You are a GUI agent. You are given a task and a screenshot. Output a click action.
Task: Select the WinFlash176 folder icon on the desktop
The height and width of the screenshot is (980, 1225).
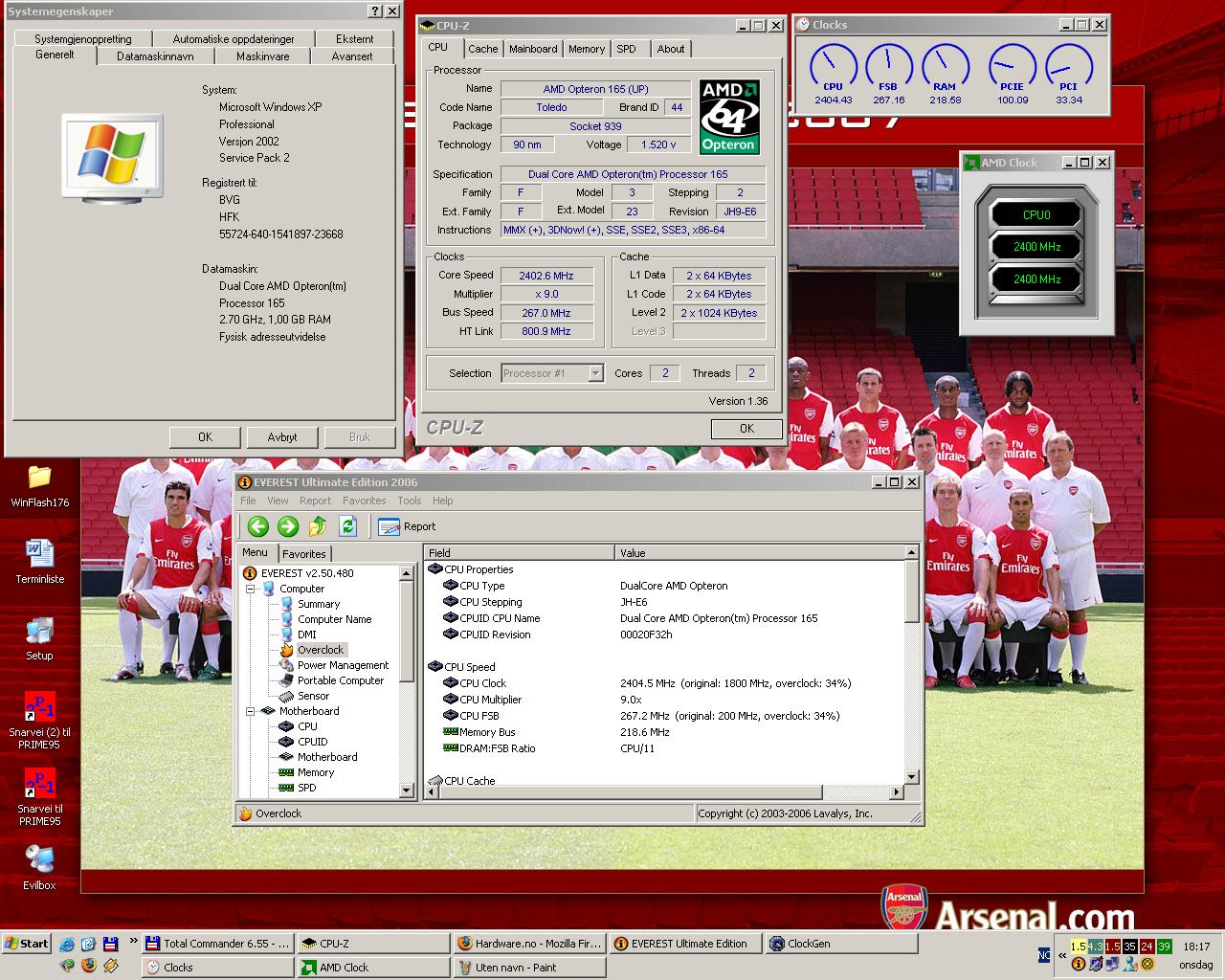(x=39, y=476)
